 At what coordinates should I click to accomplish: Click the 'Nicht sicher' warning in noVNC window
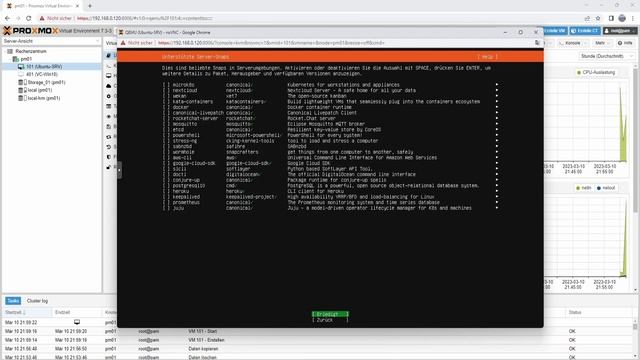click(136, 43)
